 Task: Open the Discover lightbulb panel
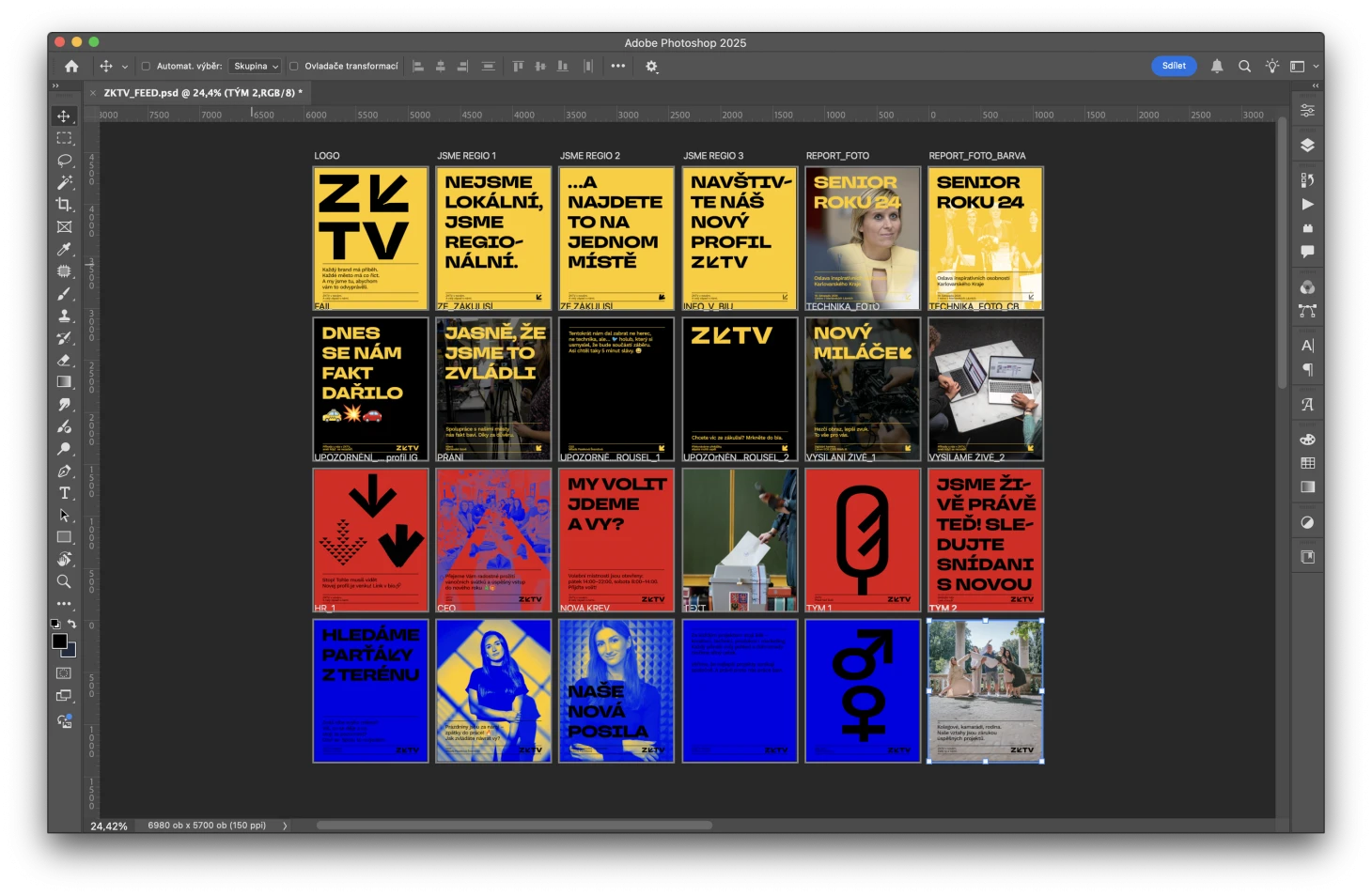point(1271,67)
